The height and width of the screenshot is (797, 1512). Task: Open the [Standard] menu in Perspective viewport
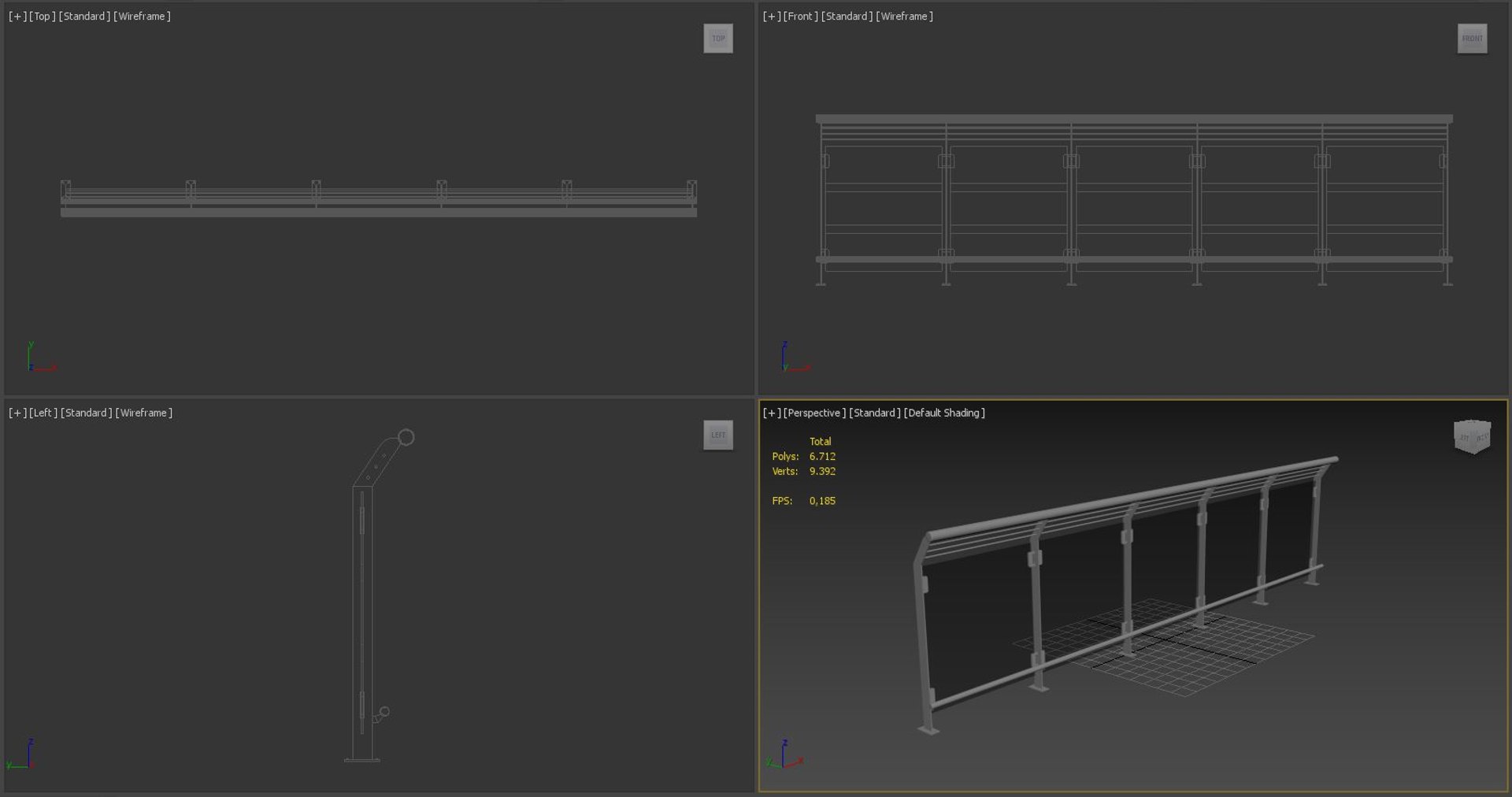point(875,413)
